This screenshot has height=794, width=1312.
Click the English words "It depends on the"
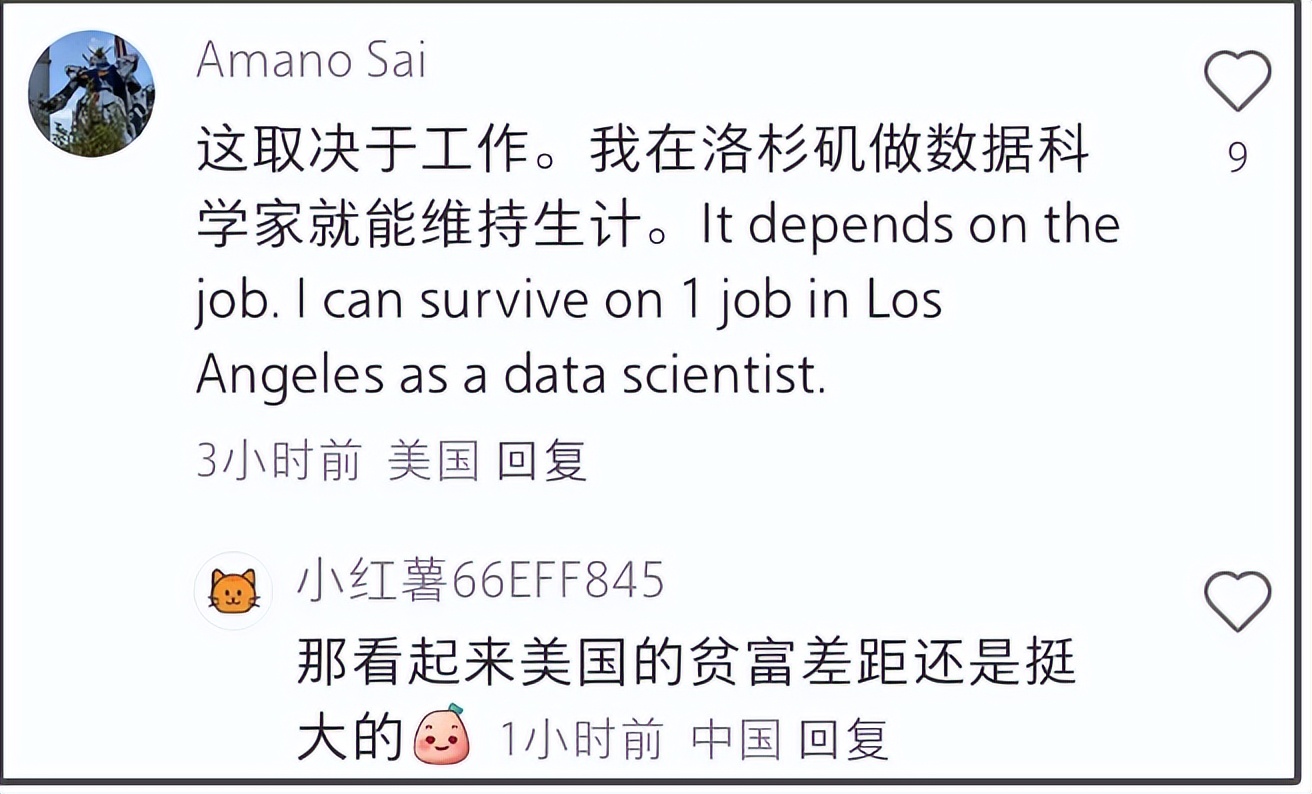pos(910,227)
